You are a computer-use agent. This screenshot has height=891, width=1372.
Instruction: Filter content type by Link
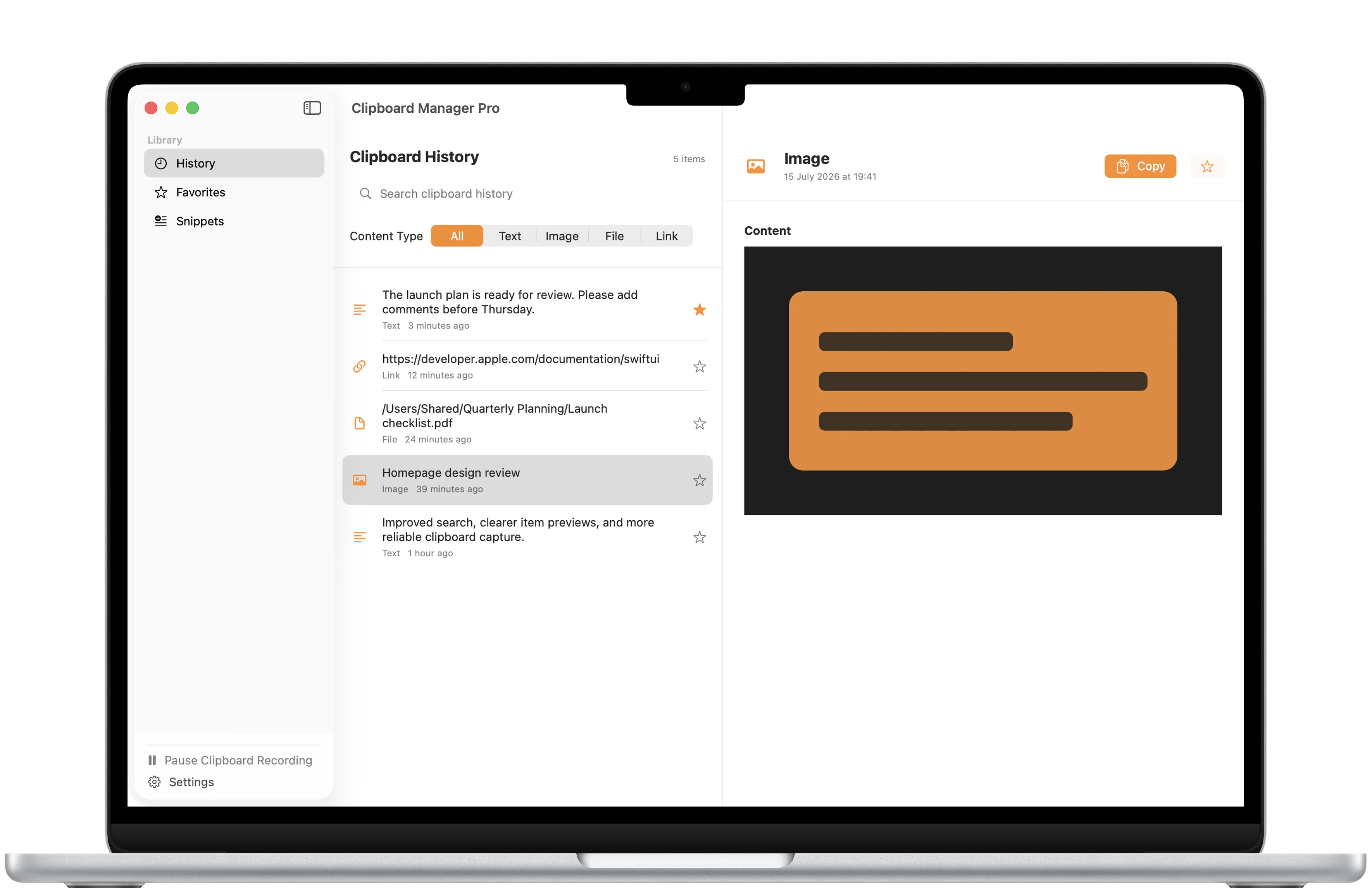tap(666, 236)
